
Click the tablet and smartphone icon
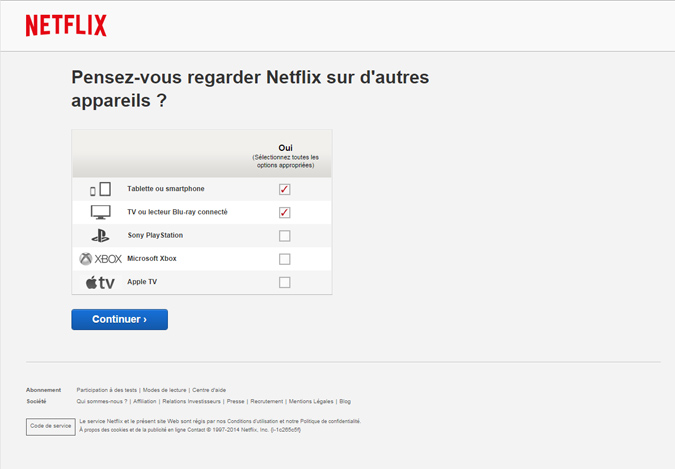pyautogui.click(x=100, y=189)
